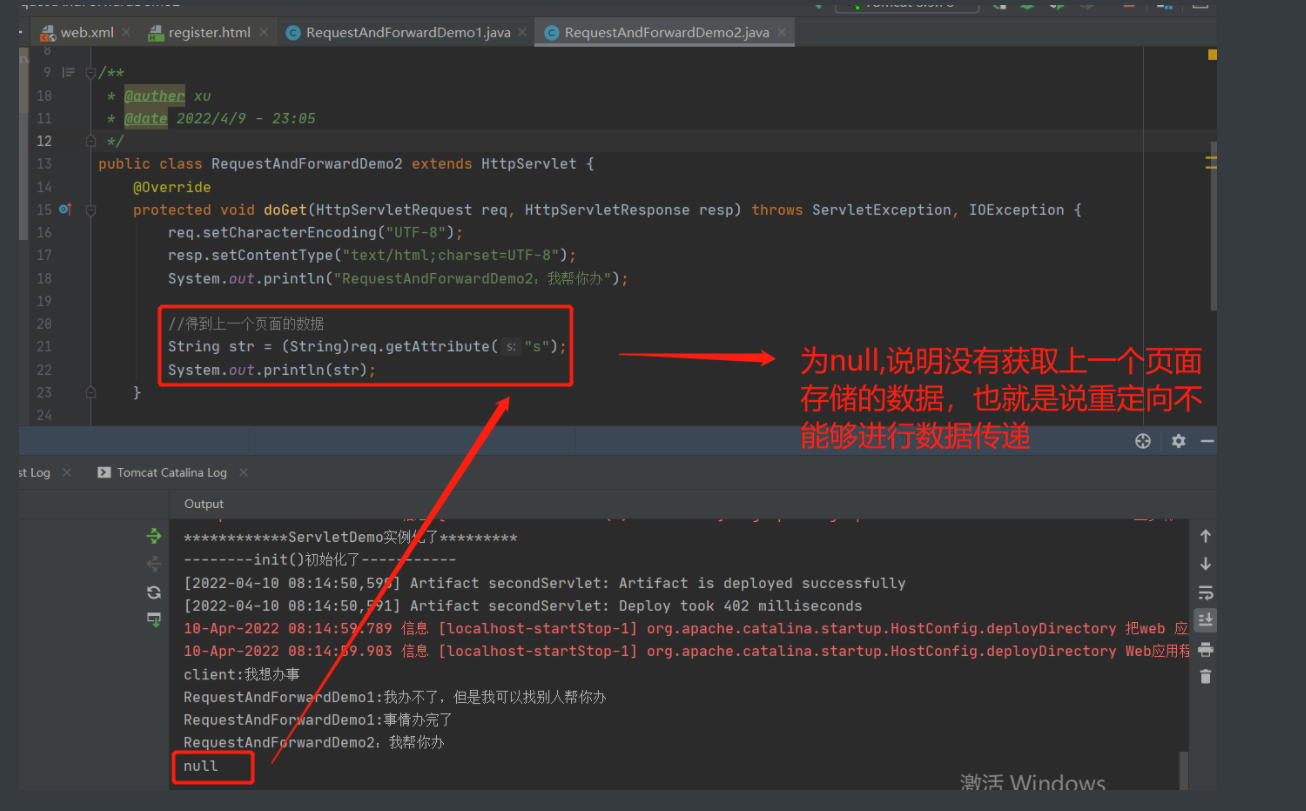Click the 'Deploy took 402 milliseconds' console line

[x=523, y=606]
